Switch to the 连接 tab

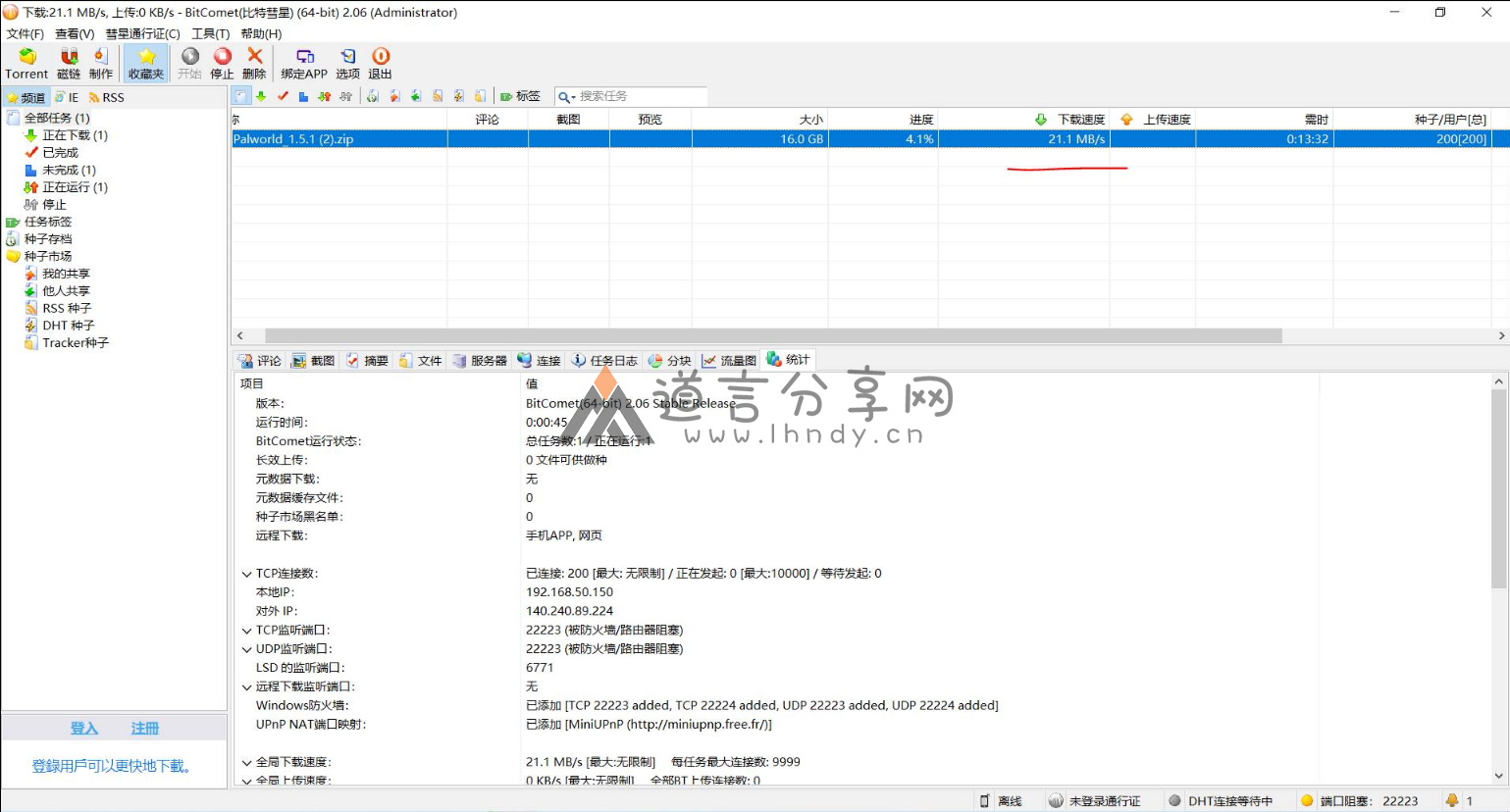539,361
